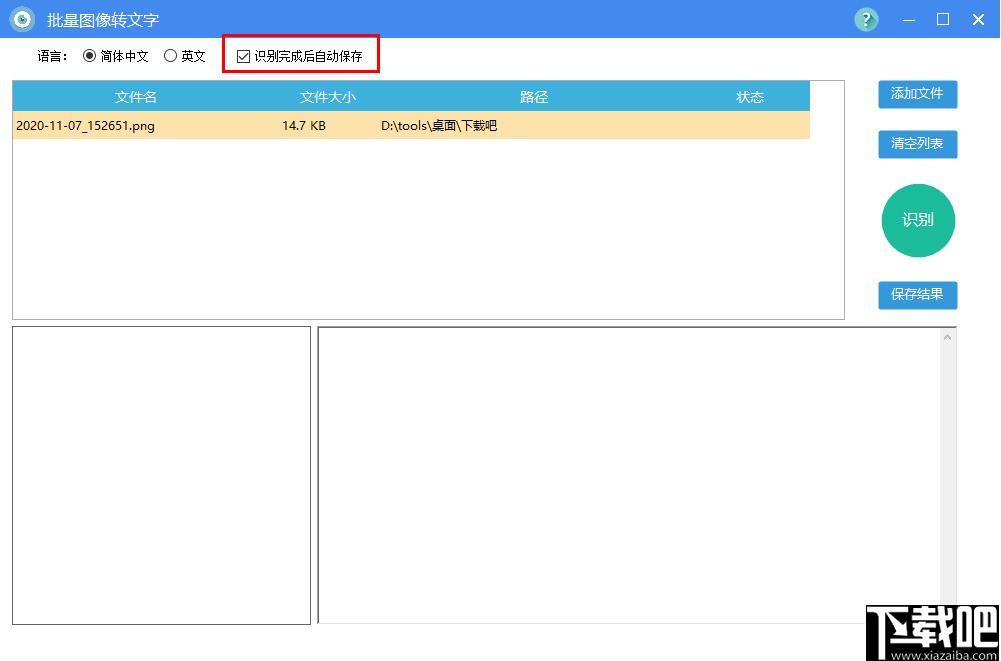Viewport: 1001px width, 661px height.
Task: Click the app logo icon in title bar
Action: pos(22,19)
